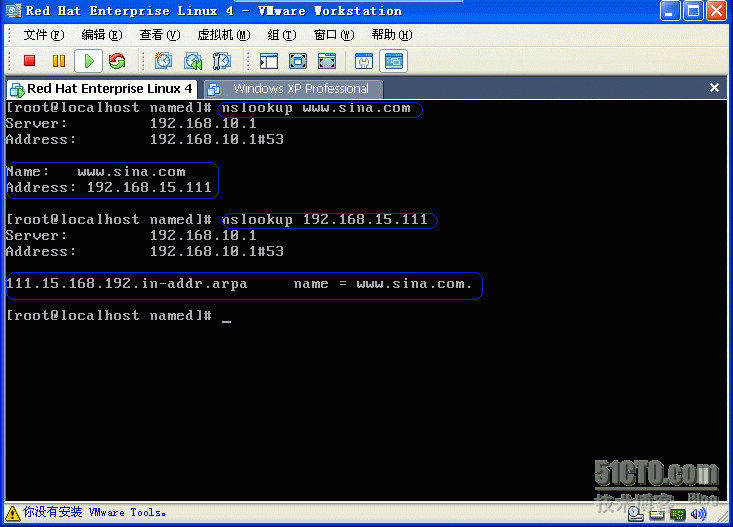Click the VMware Workstation title bar icon
The image size is (733, 527).
click(x=13, y=10)
